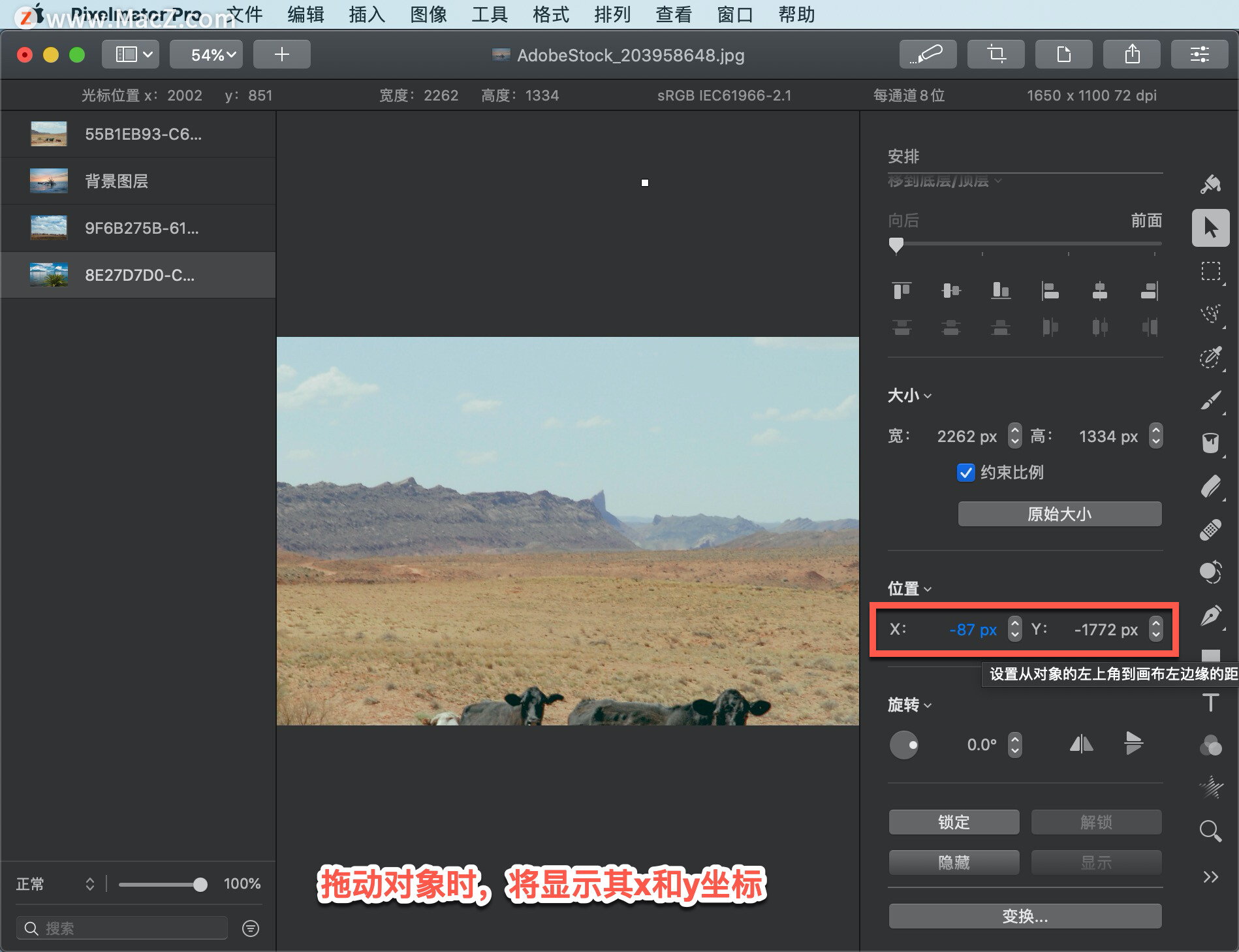Align left edges icon
1239x952 pixels.
coord(1050,291)
